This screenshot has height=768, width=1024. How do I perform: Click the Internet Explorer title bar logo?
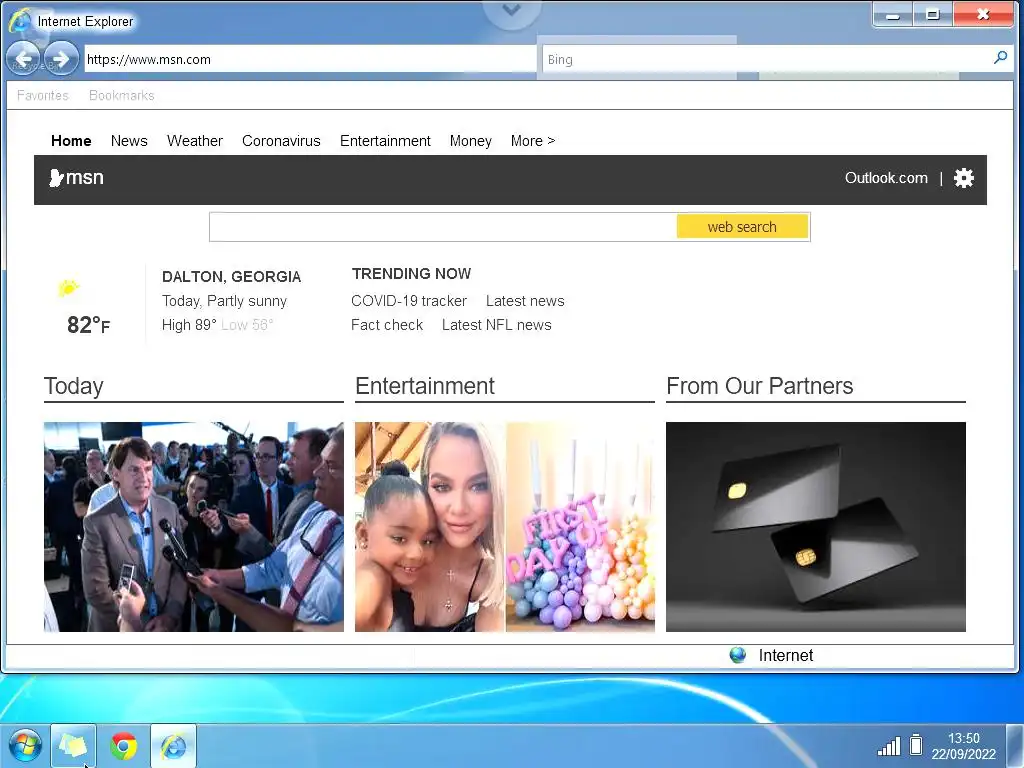pyautogui.click(x=21, y=20)
